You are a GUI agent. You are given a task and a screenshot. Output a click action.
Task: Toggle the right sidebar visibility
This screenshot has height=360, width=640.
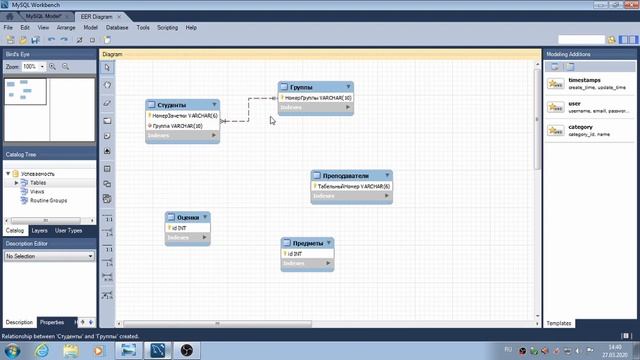click(633, 40)
